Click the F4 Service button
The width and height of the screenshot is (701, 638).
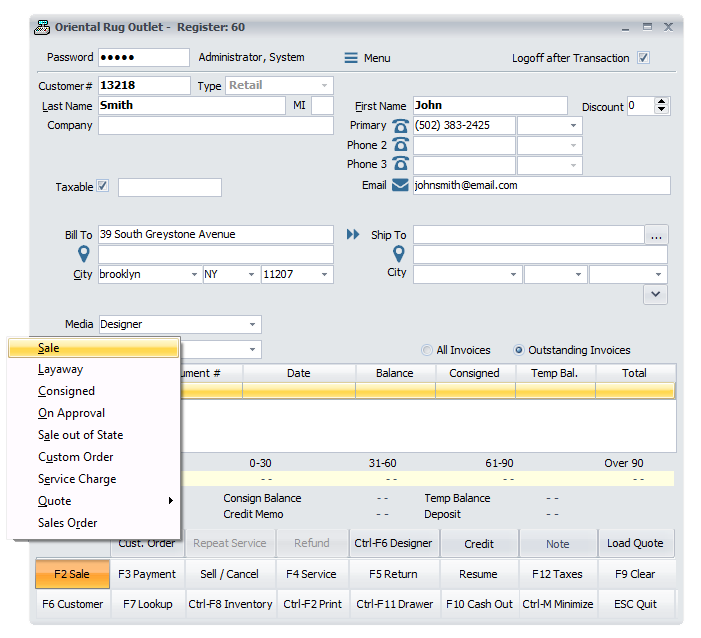312,574
